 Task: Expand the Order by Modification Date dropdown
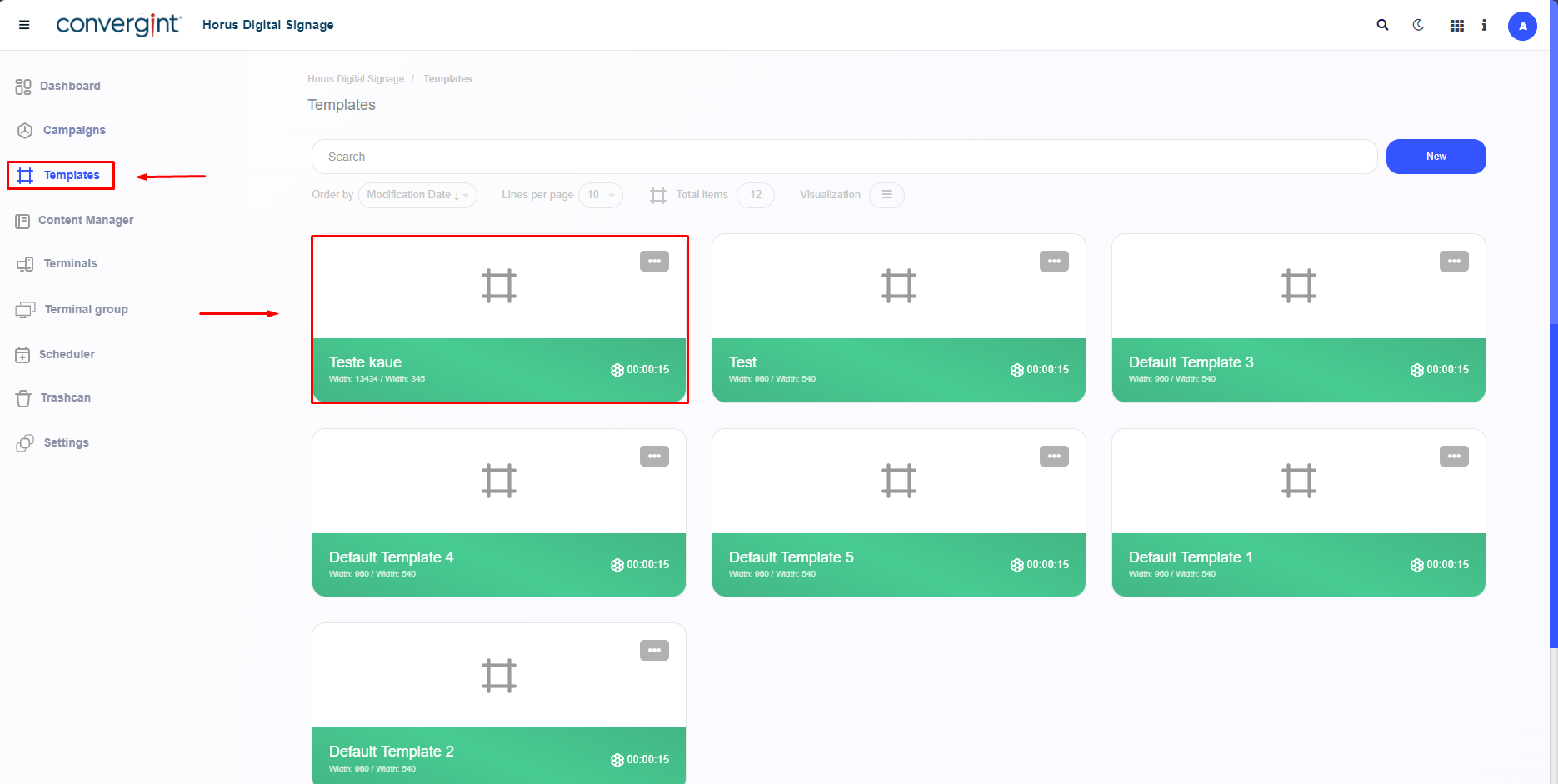[x=417, y=195]
